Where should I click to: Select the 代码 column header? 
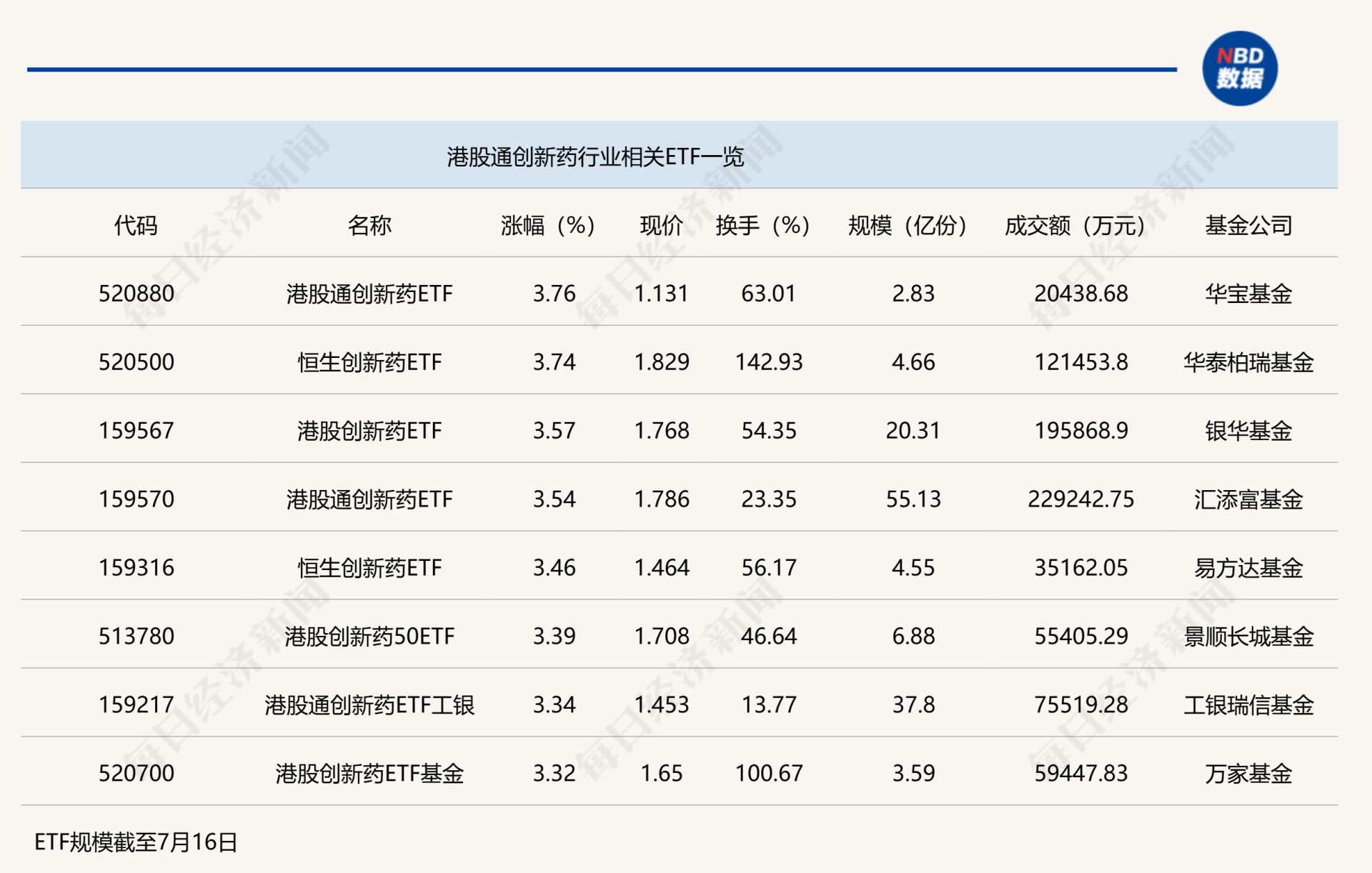tap(136, 226)
